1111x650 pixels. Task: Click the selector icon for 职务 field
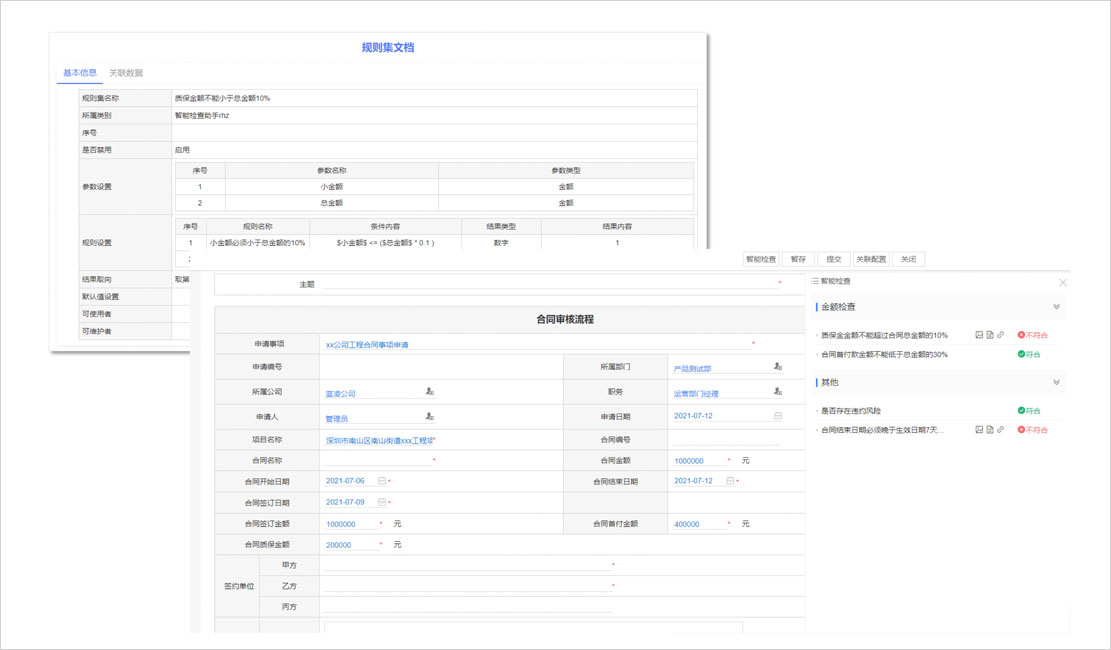pyautogui.click(x=778, y=393)
